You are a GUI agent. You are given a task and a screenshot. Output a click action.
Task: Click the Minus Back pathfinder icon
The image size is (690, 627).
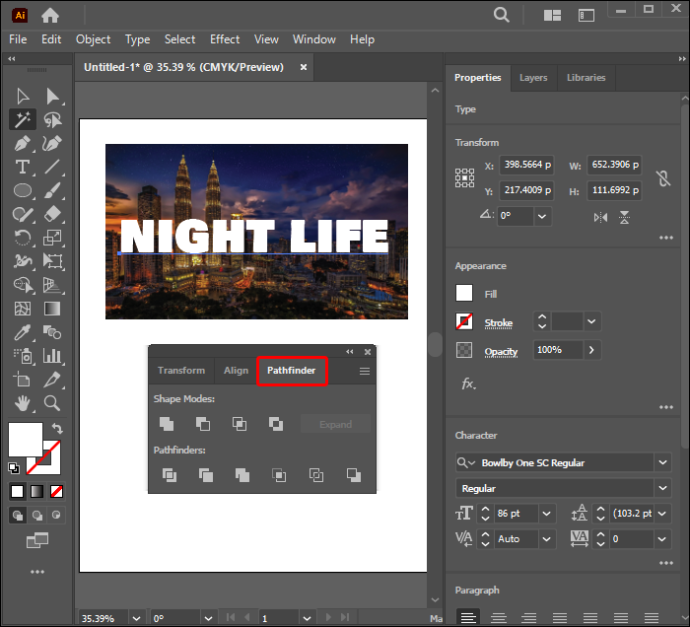[353, 475]
